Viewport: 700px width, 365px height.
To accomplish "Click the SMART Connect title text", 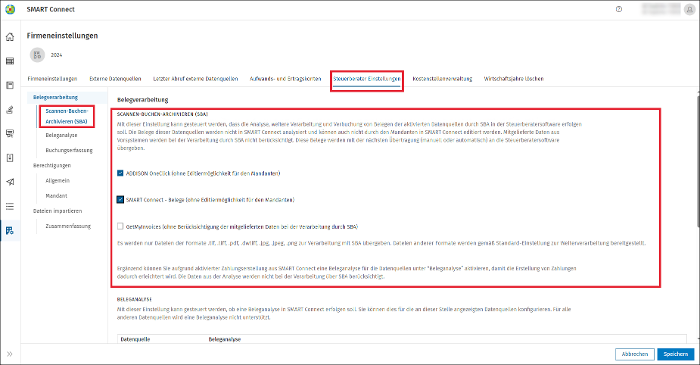I will tap(50, 9).
